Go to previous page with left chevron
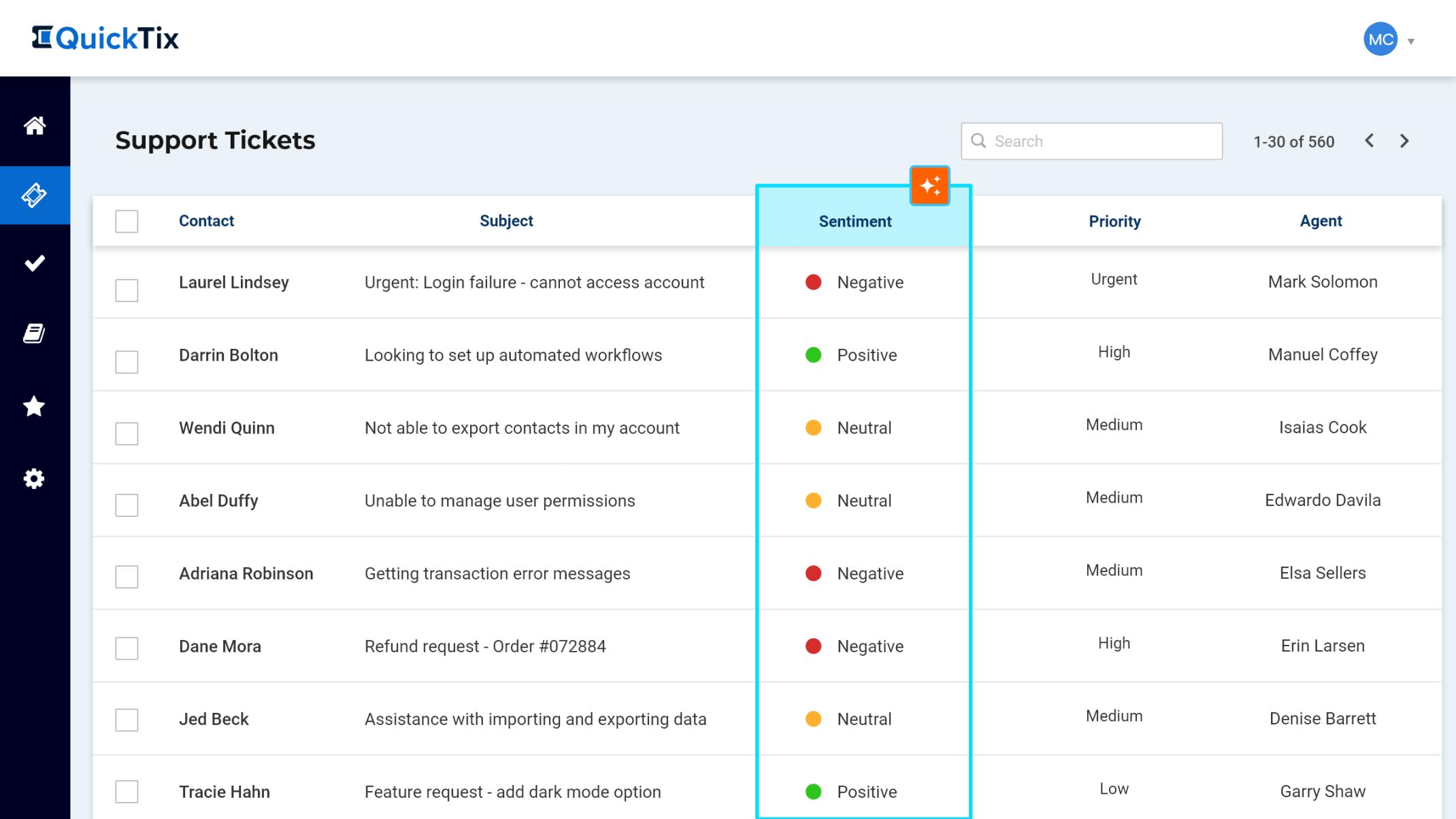This screenshot has width=1456, height=819. 1370,141
